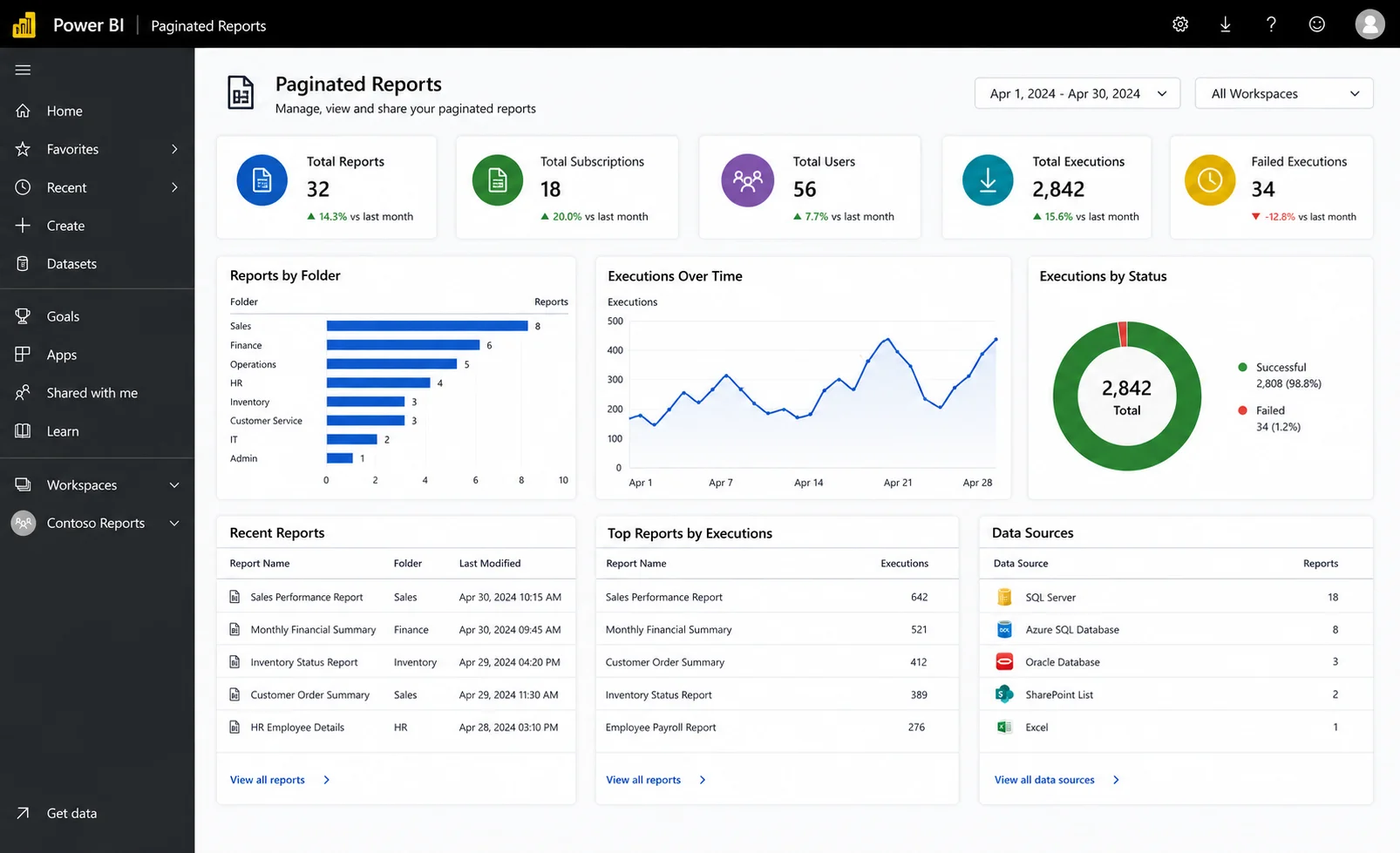Click the Paginated Reports page icon
Screen dimensions: 1400x853
click(x=241, y=93)
